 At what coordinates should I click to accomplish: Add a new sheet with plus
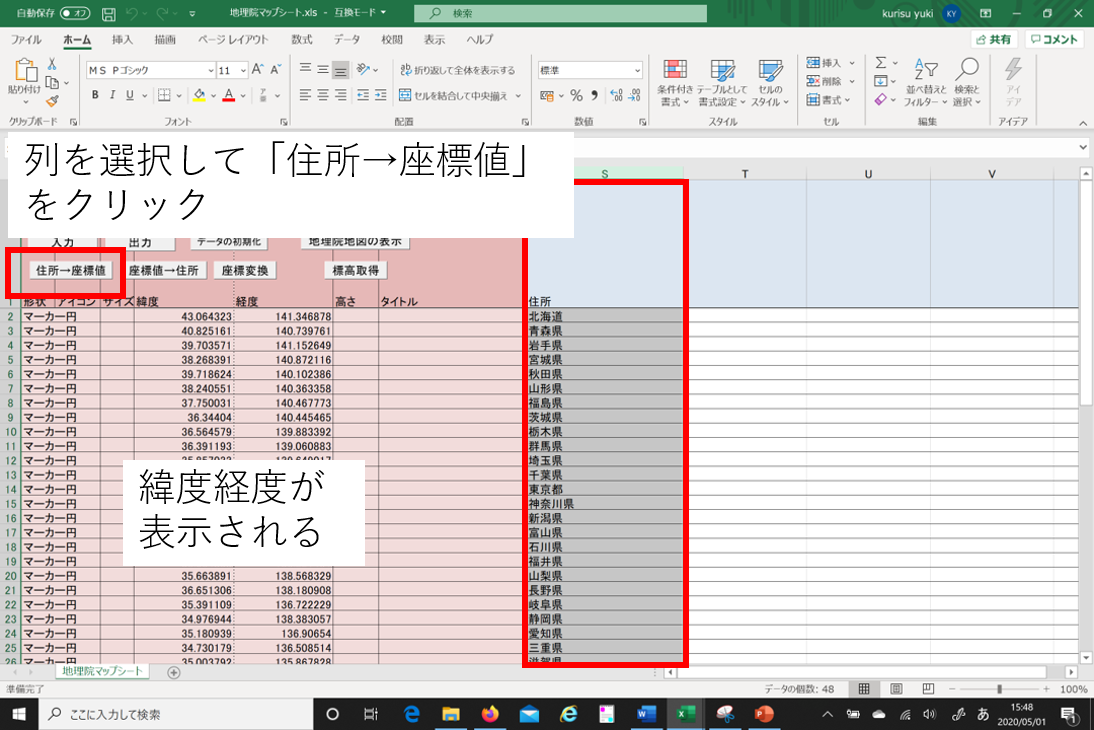point(174,672)
